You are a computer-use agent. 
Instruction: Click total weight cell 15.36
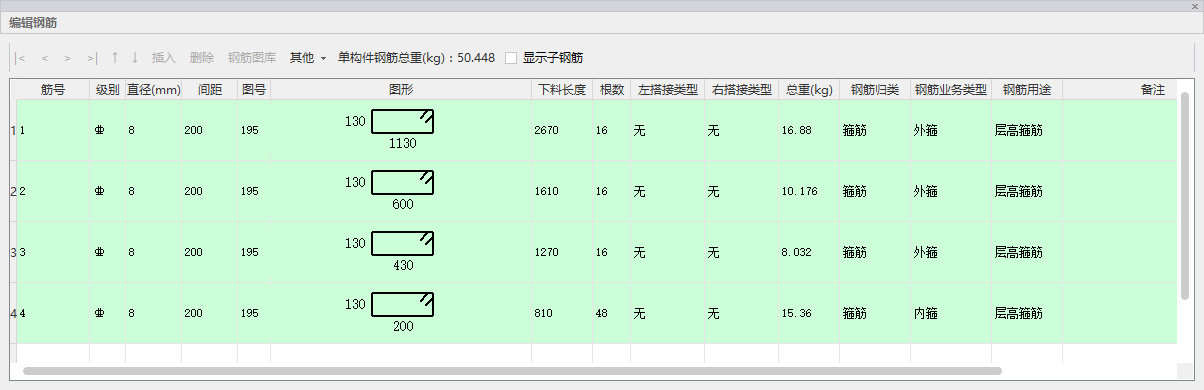[809, 313]
